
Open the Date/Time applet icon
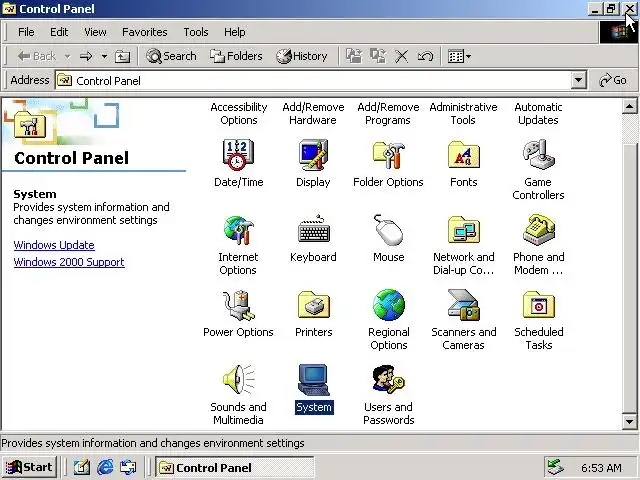tap(238, 155)
